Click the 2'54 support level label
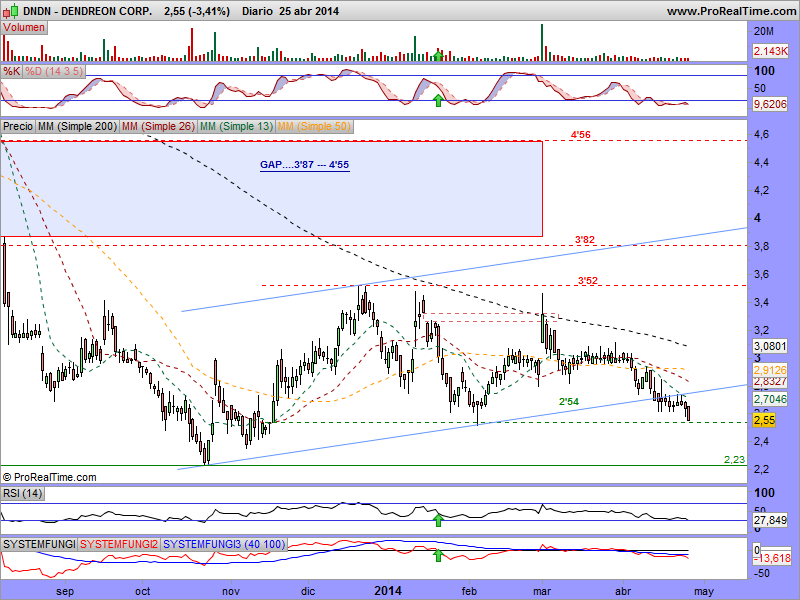The height and width of the screenshot is (600, 800). click(x=569, y=402)
